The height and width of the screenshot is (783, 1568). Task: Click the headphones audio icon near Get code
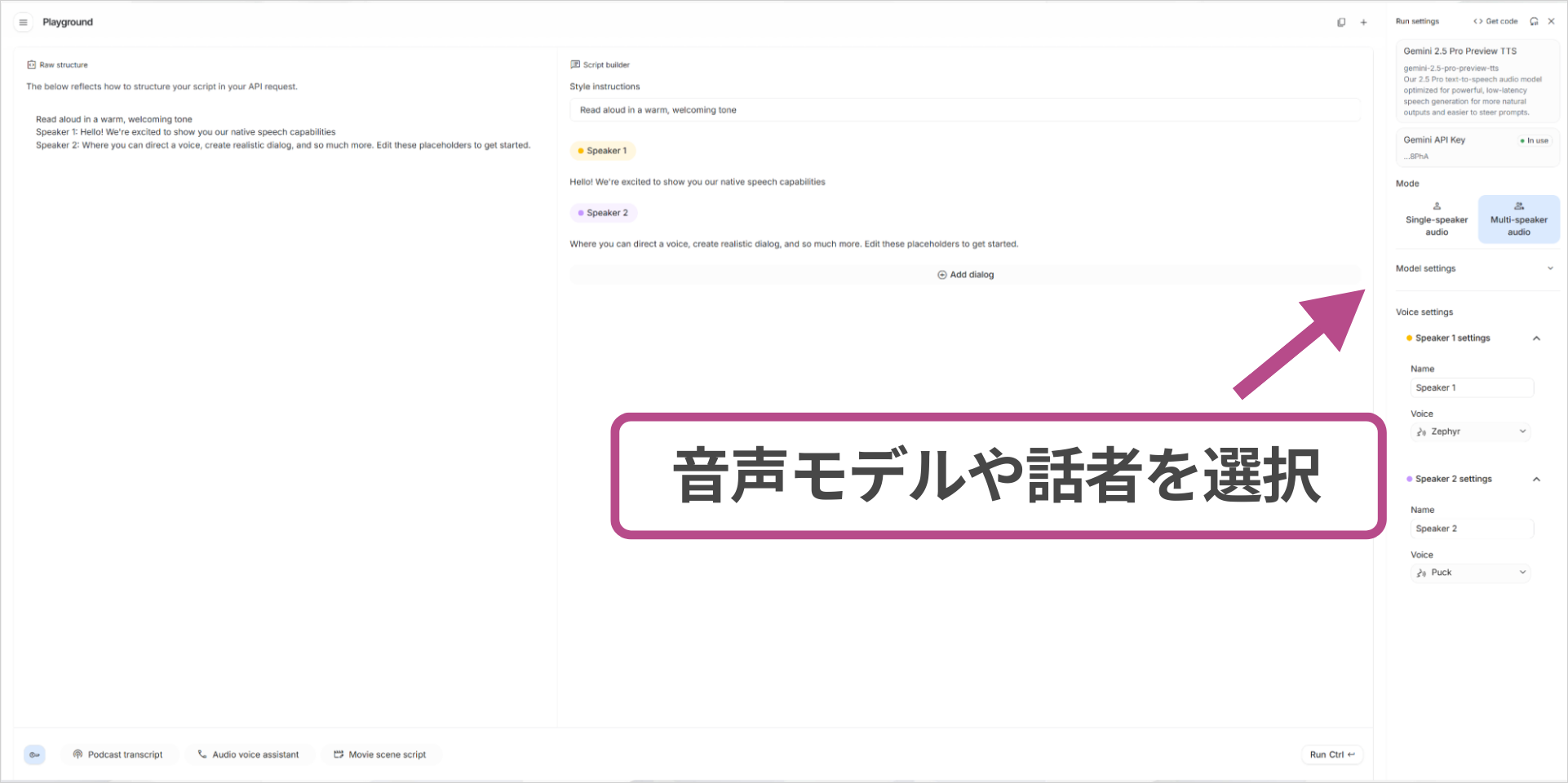[x=1535, y=21]
